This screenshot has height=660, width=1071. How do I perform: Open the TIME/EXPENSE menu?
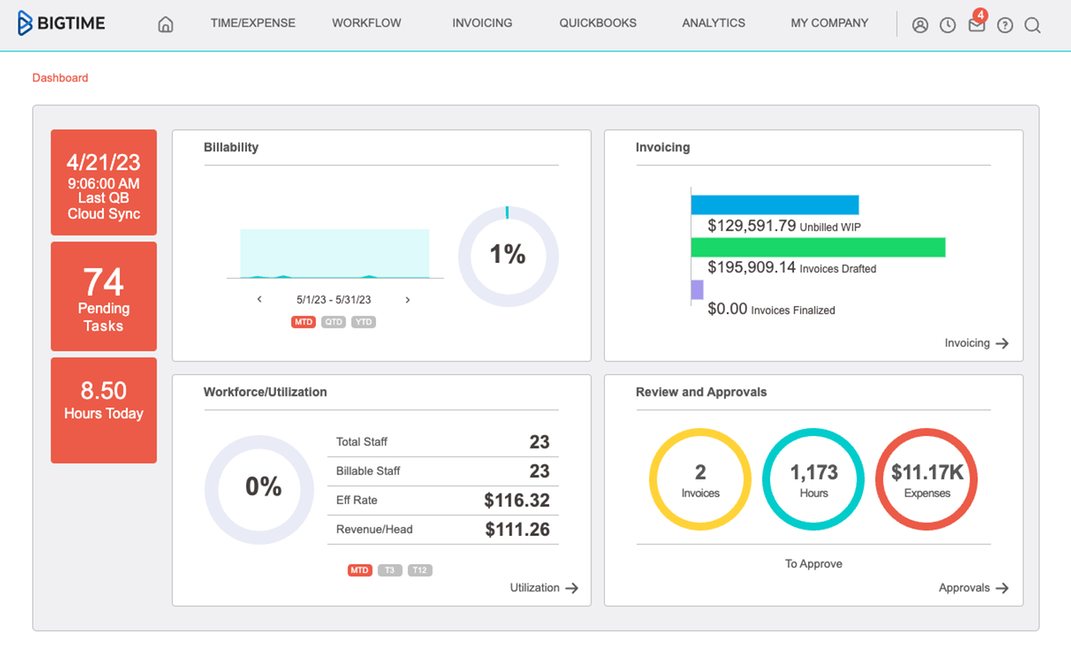(253, 23)
